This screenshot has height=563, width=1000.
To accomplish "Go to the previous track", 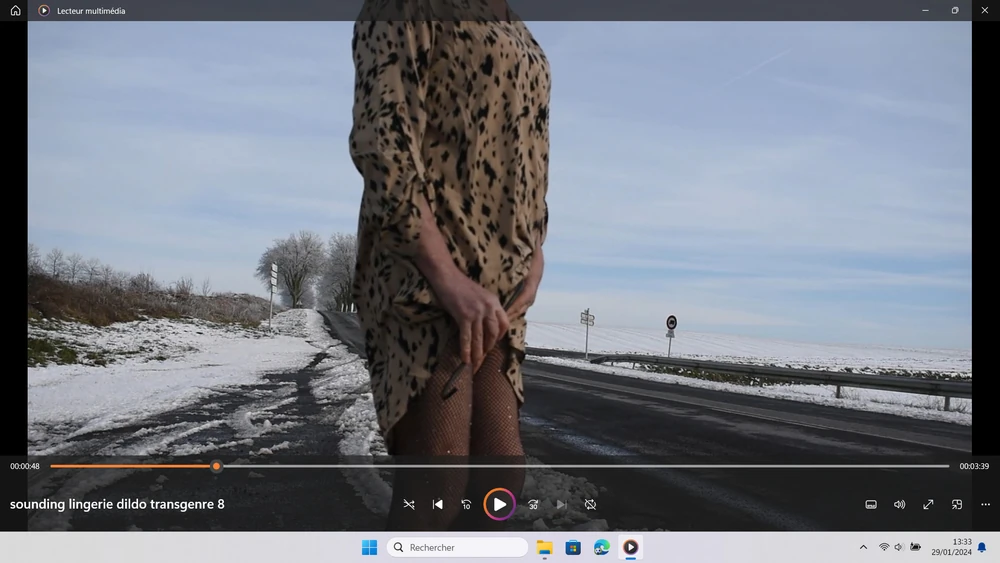I will (437, 505).
